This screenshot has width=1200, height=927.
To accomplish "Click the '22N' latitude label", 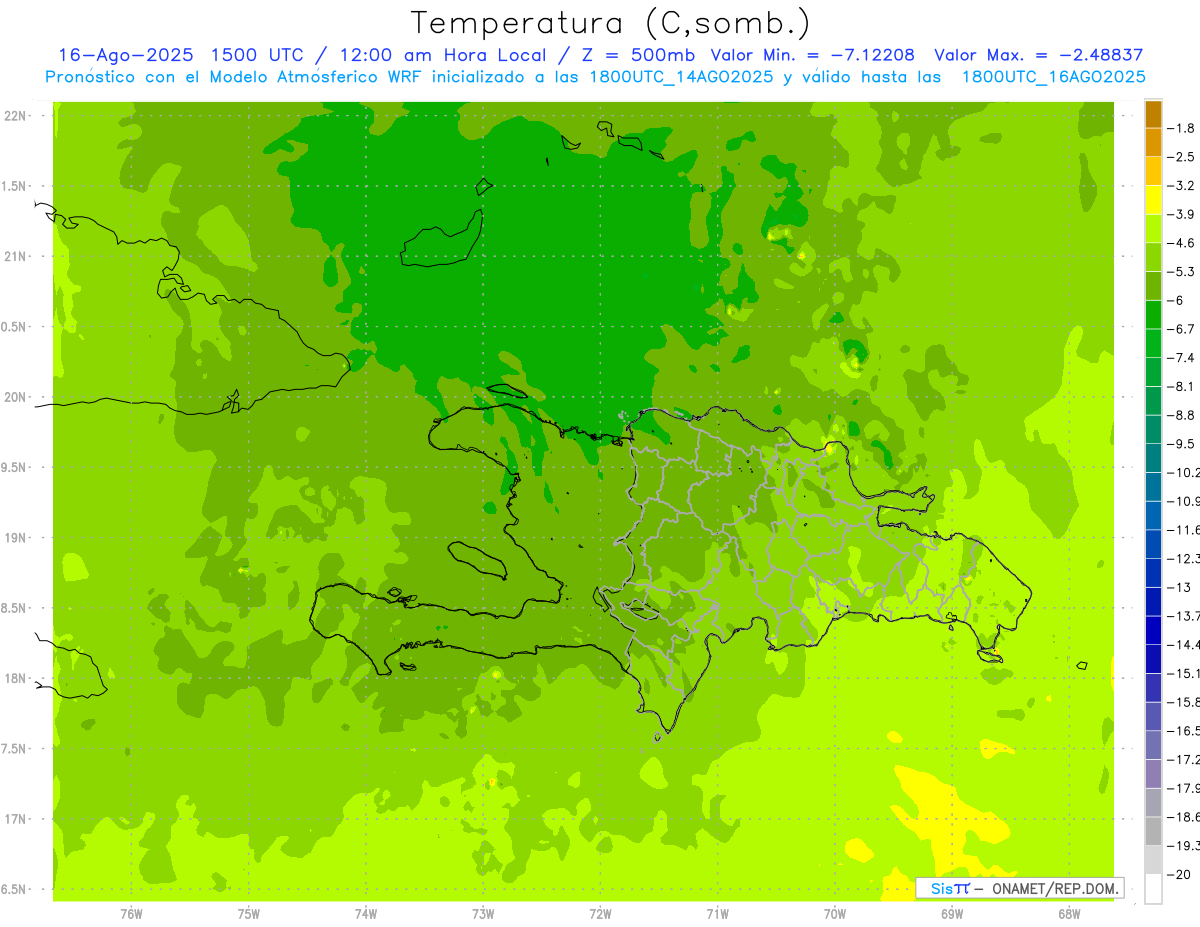I will coord(15,115).
